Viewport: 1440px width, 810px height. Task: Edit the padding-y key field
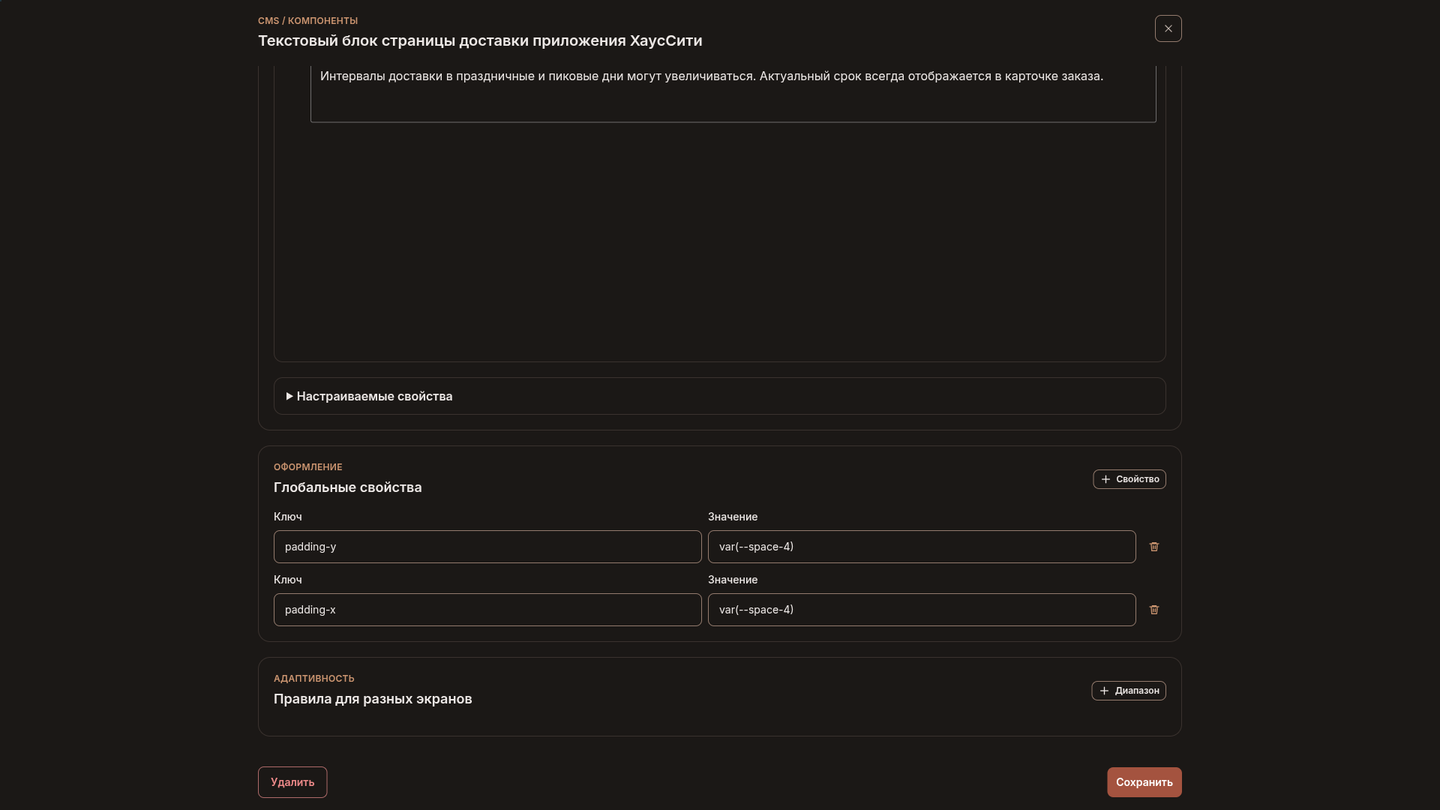(x=488, y=547)
